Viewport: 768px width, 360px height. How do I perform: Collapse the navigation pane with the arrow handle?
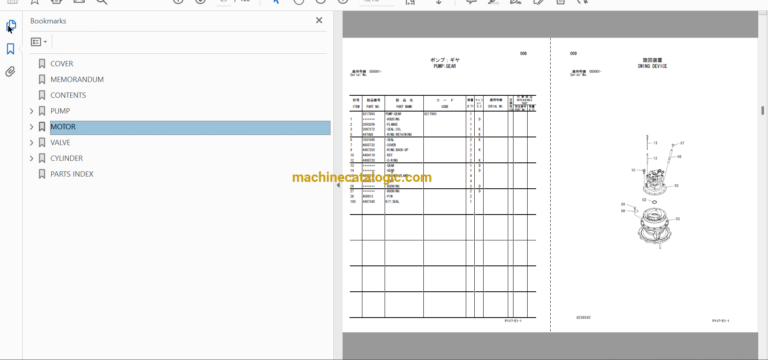[x=338, y=185]
